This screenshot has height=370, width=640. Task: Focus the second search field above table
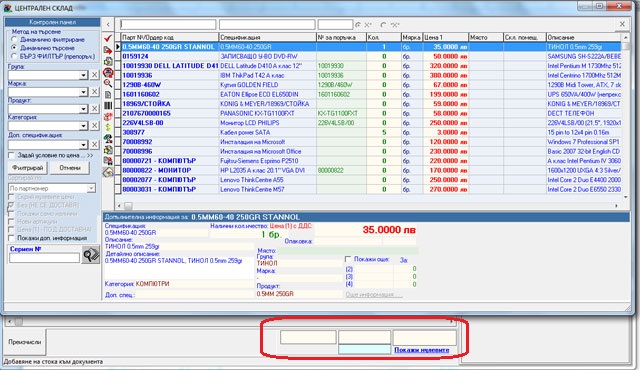[267, 24]
